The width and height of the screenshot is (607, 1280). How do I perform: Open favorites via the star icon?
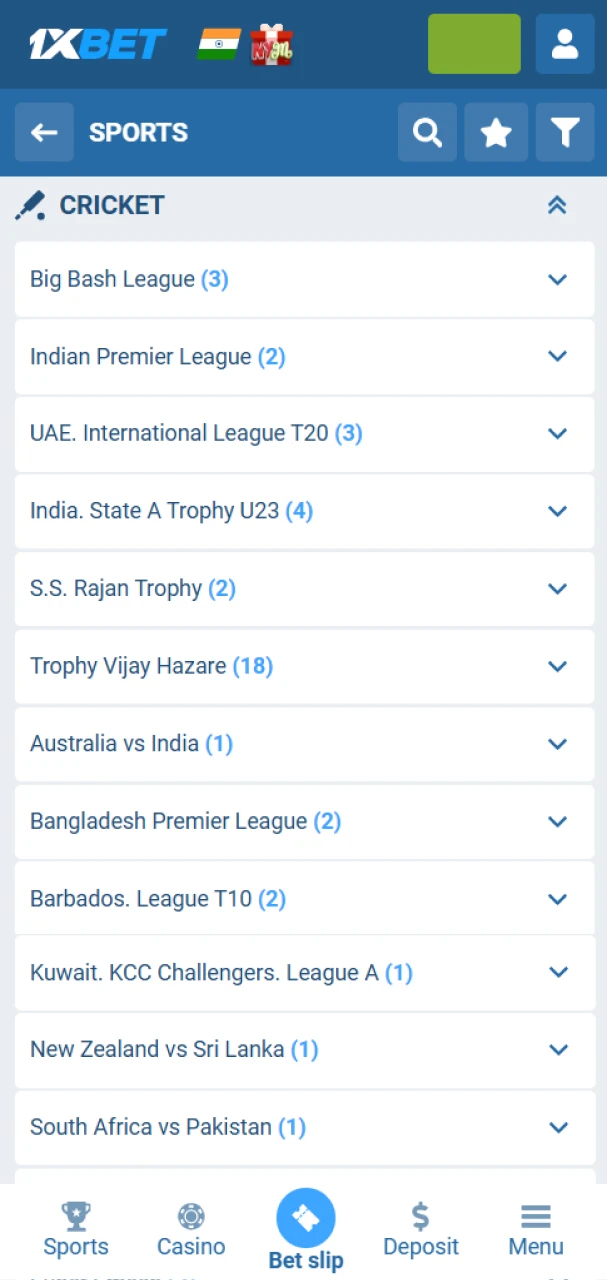click(x=496, y=132)
